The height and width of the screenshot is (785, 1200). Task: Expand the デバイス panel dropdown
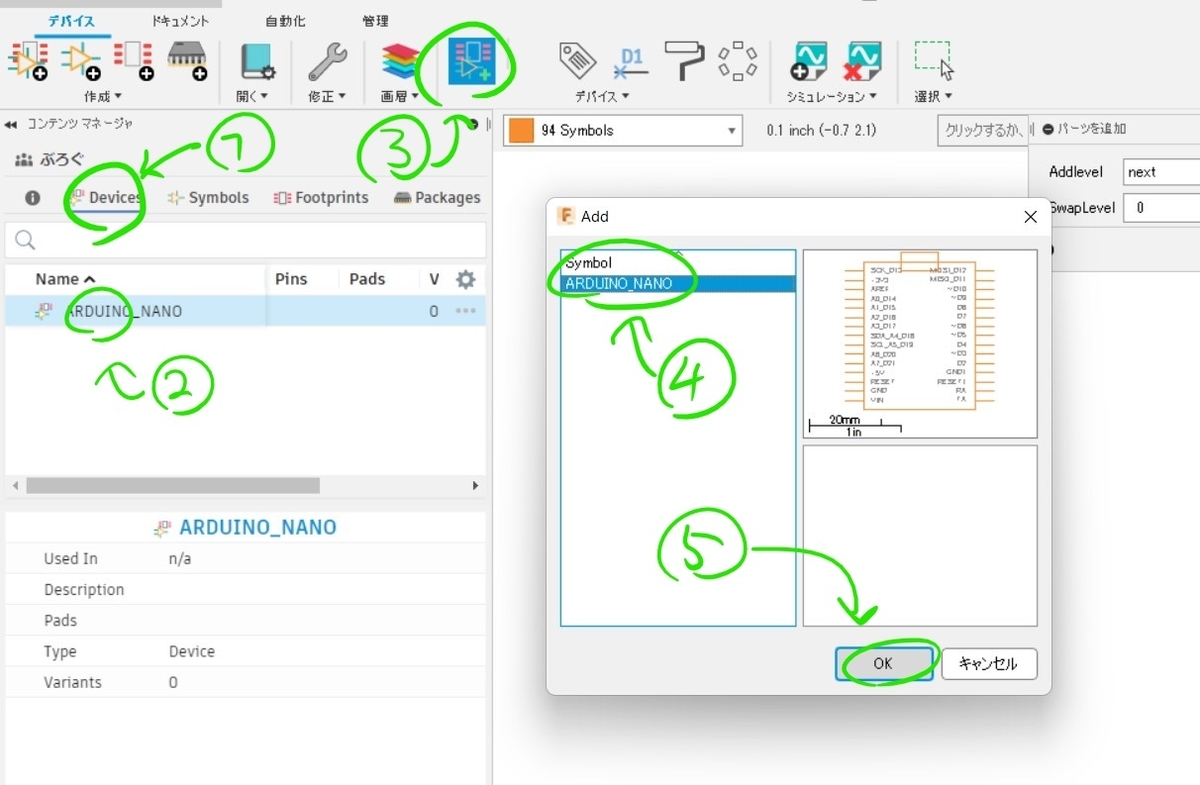602,96
